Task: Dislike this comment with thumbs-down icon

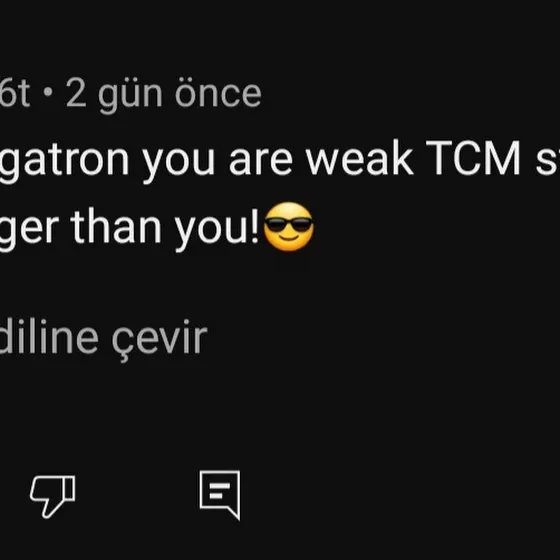Action: click(x=53, y=496)
